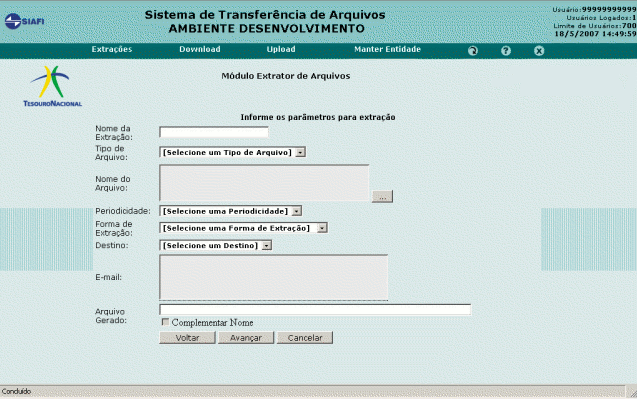Click the ellipsis browse button for Nome do Arquivo
Screen dimensions: 637x399
[x=382, y=197]
